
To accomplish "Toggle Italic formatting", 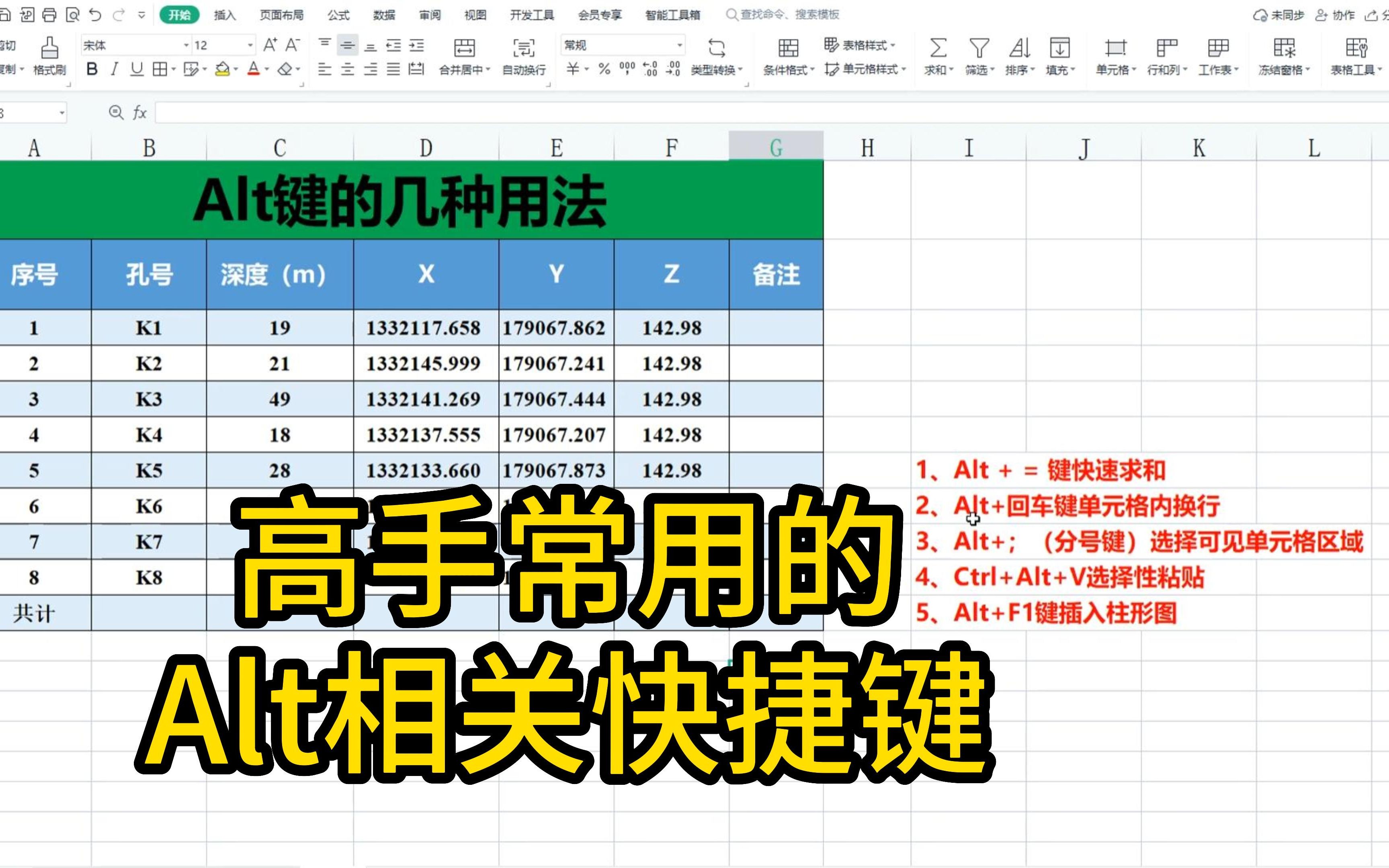I will (x=114, y=70).
